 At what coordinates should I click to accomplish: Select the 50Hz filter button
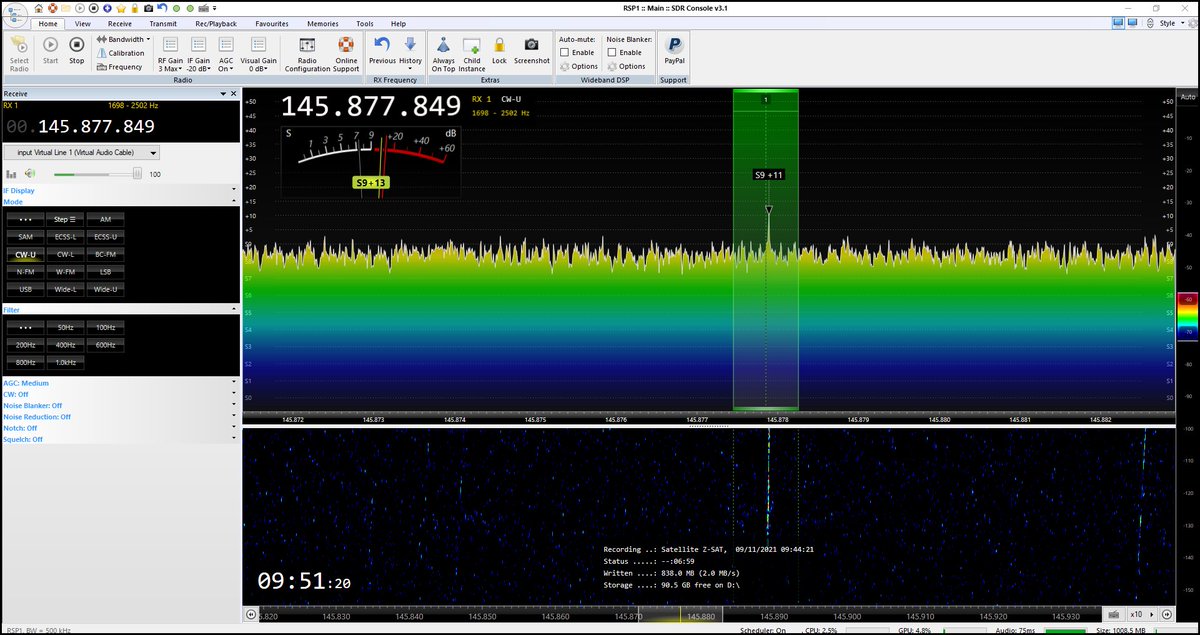pos(65,327)
